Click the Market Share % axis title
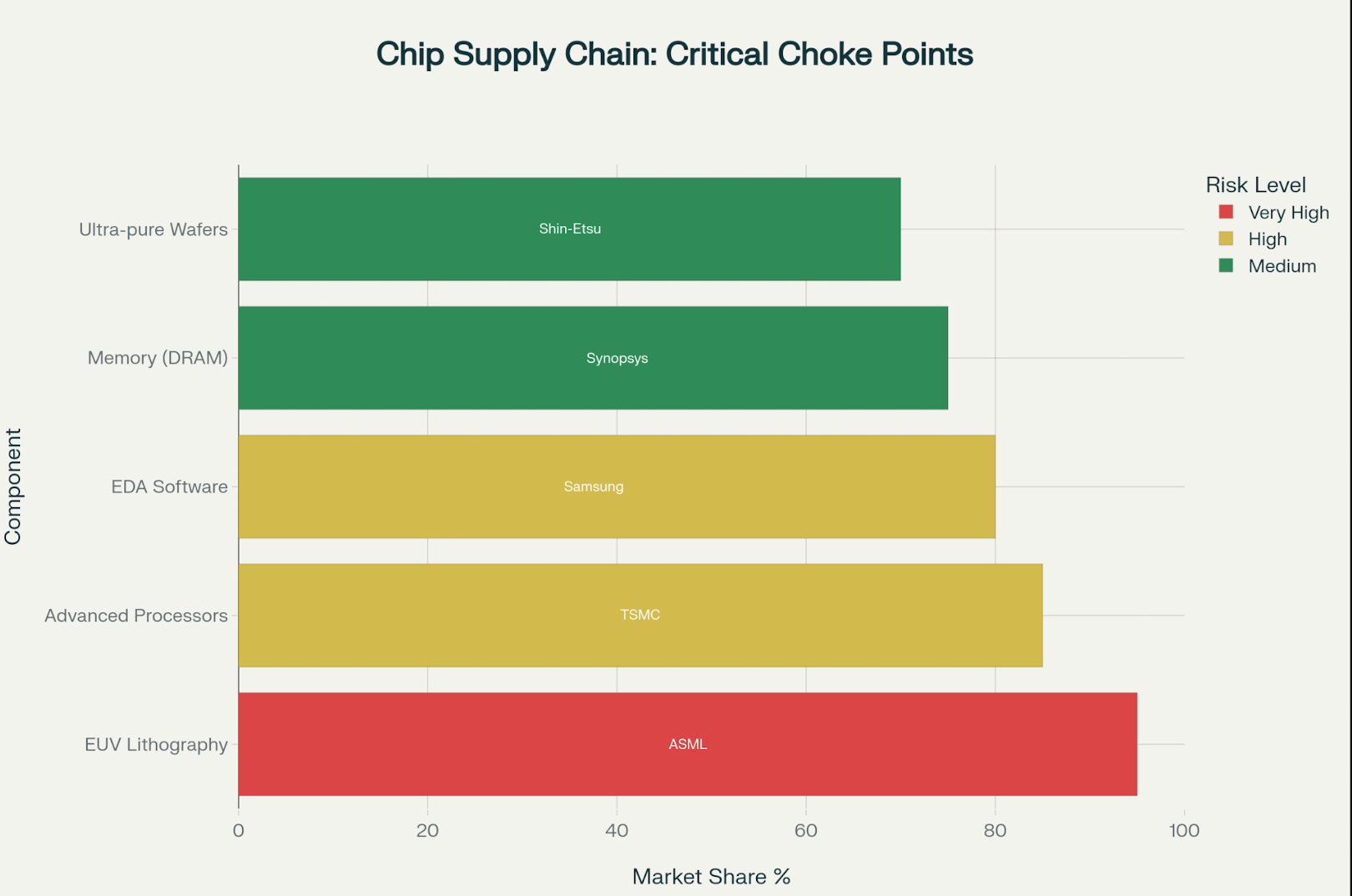Screen dimensions: 1352x896 [x=711, y=876]
